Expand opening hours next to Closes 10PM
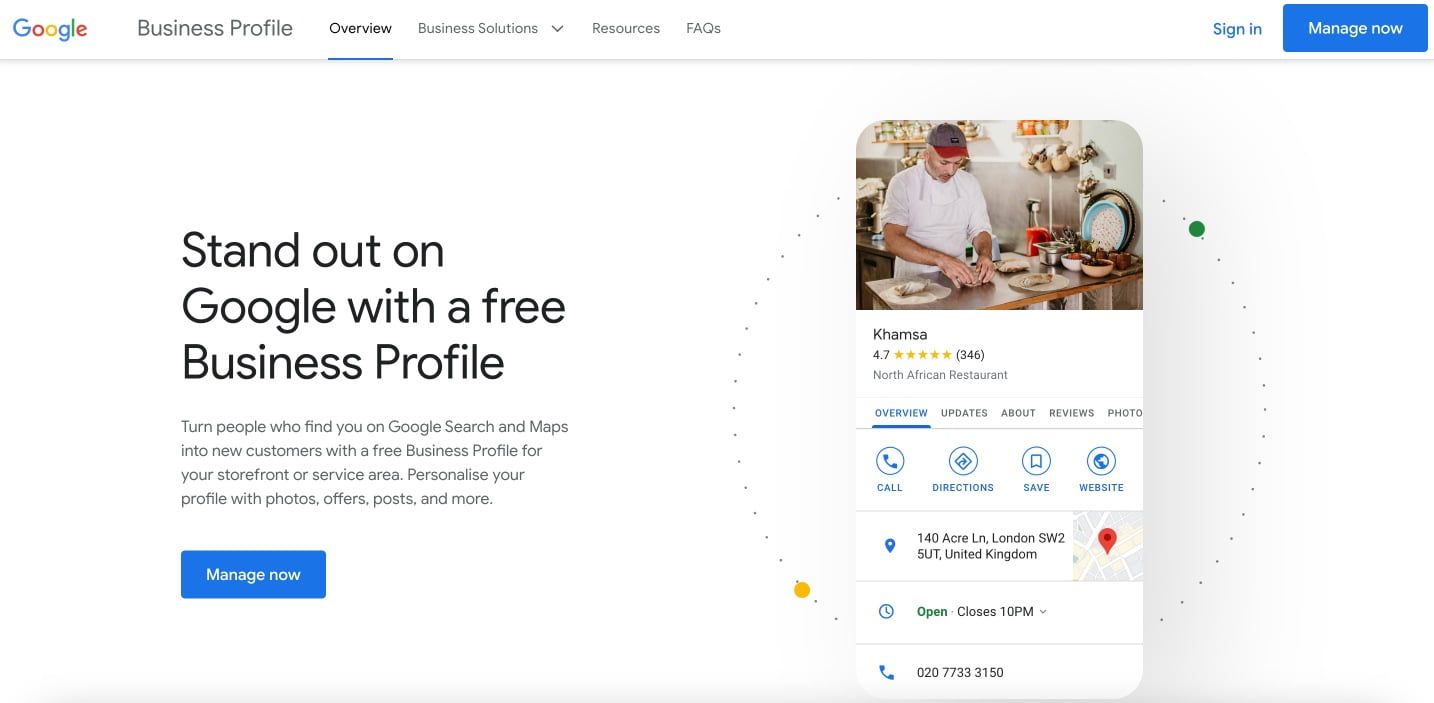 tap(1043, 612)
